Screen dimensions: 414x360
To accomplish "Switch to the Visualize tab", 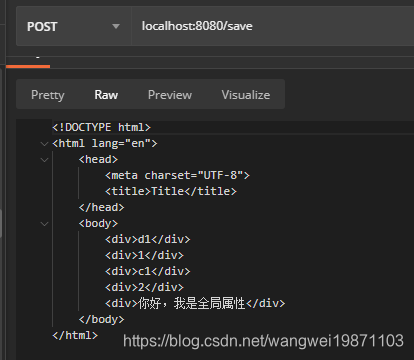I will point(246,95).
